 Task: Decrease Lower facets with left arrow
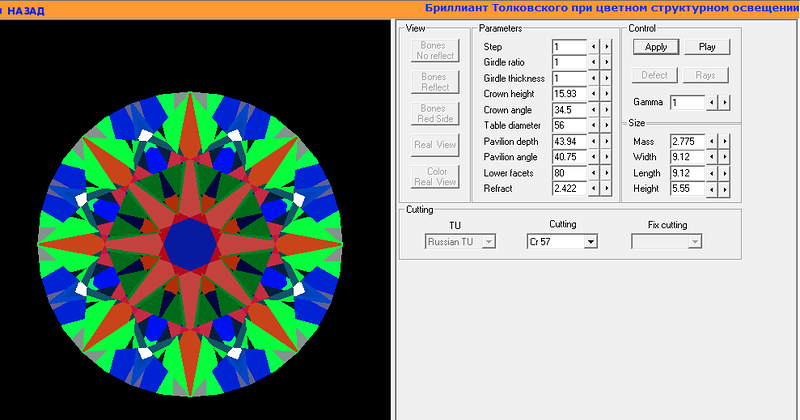point(594,173)
